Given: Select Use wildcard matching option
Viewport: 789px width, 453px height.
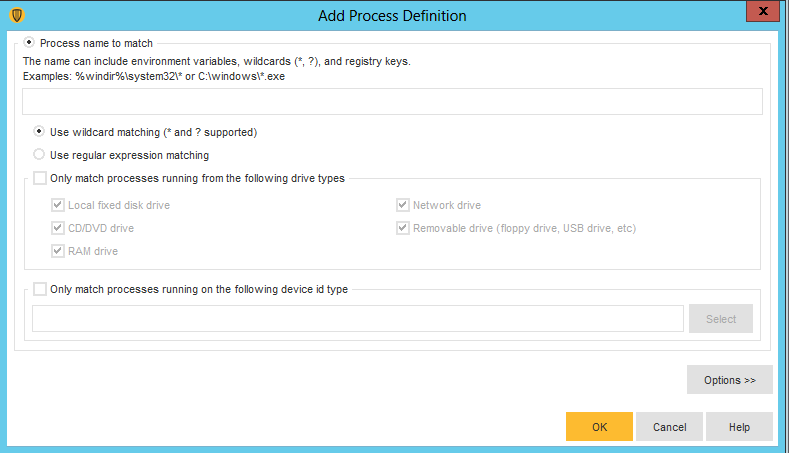Looking at the screenshot, I should click(x=39, y=131).
